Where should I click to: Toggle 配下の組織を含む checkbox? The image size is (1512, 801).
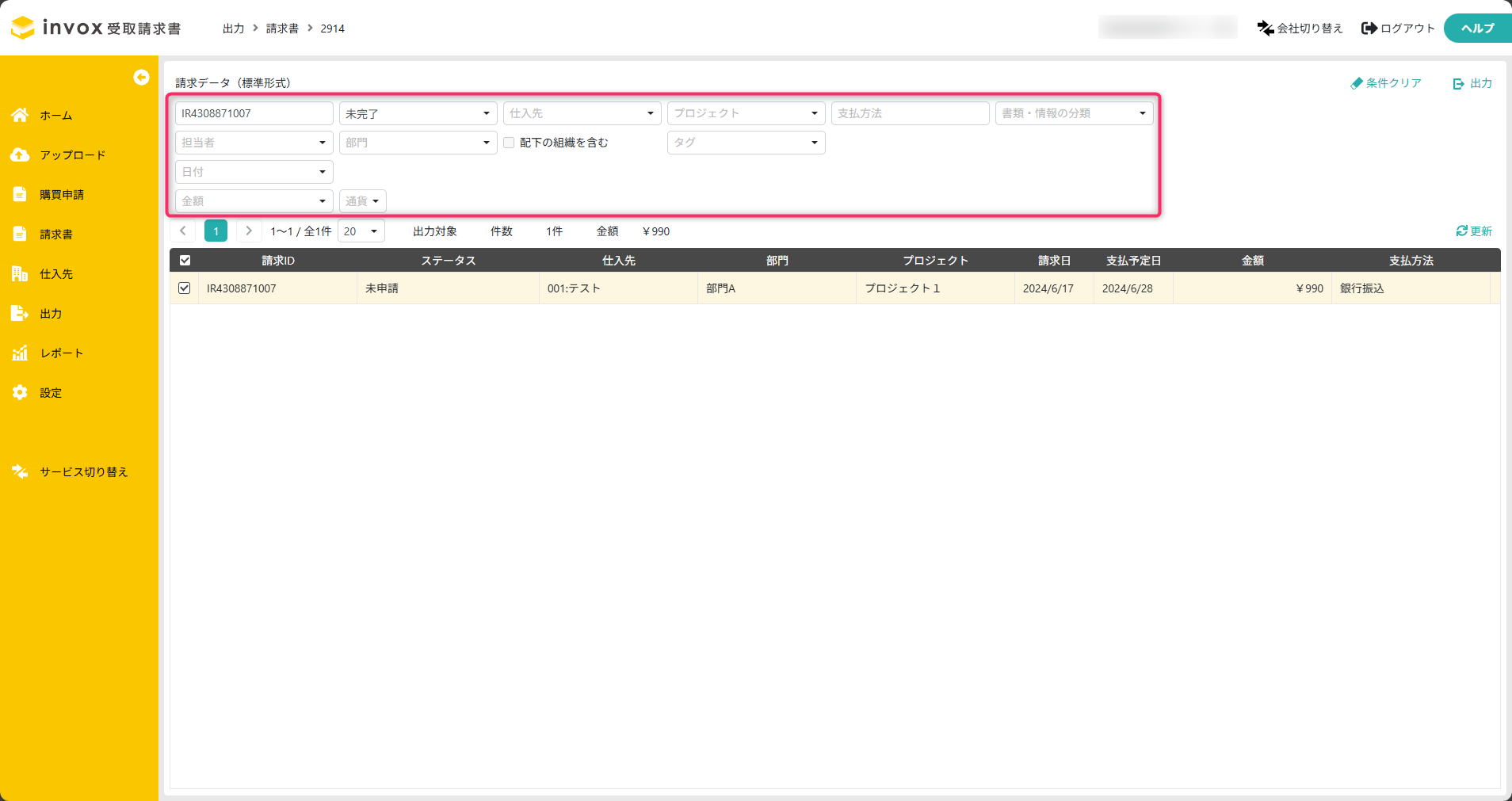tap(509, 143)
